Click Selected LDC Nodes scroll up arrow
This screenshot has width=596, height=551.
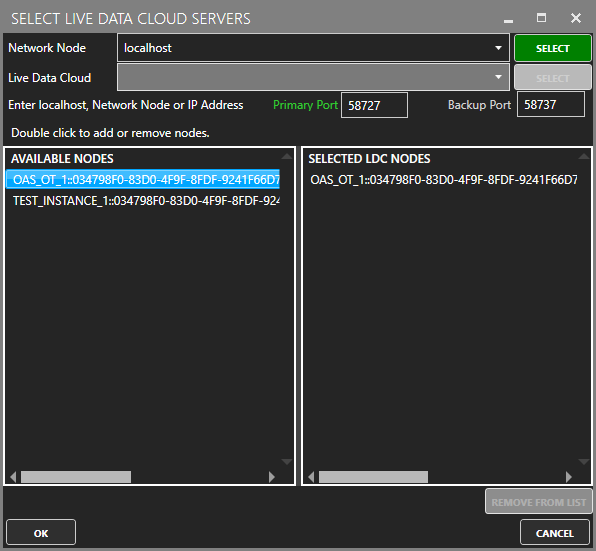click(x=584, y=156)
